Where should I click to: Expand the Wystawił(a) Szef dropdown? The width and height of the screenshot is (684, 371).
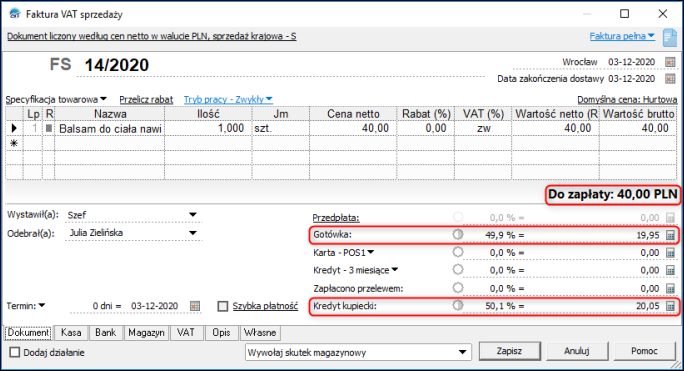point(193,215)
